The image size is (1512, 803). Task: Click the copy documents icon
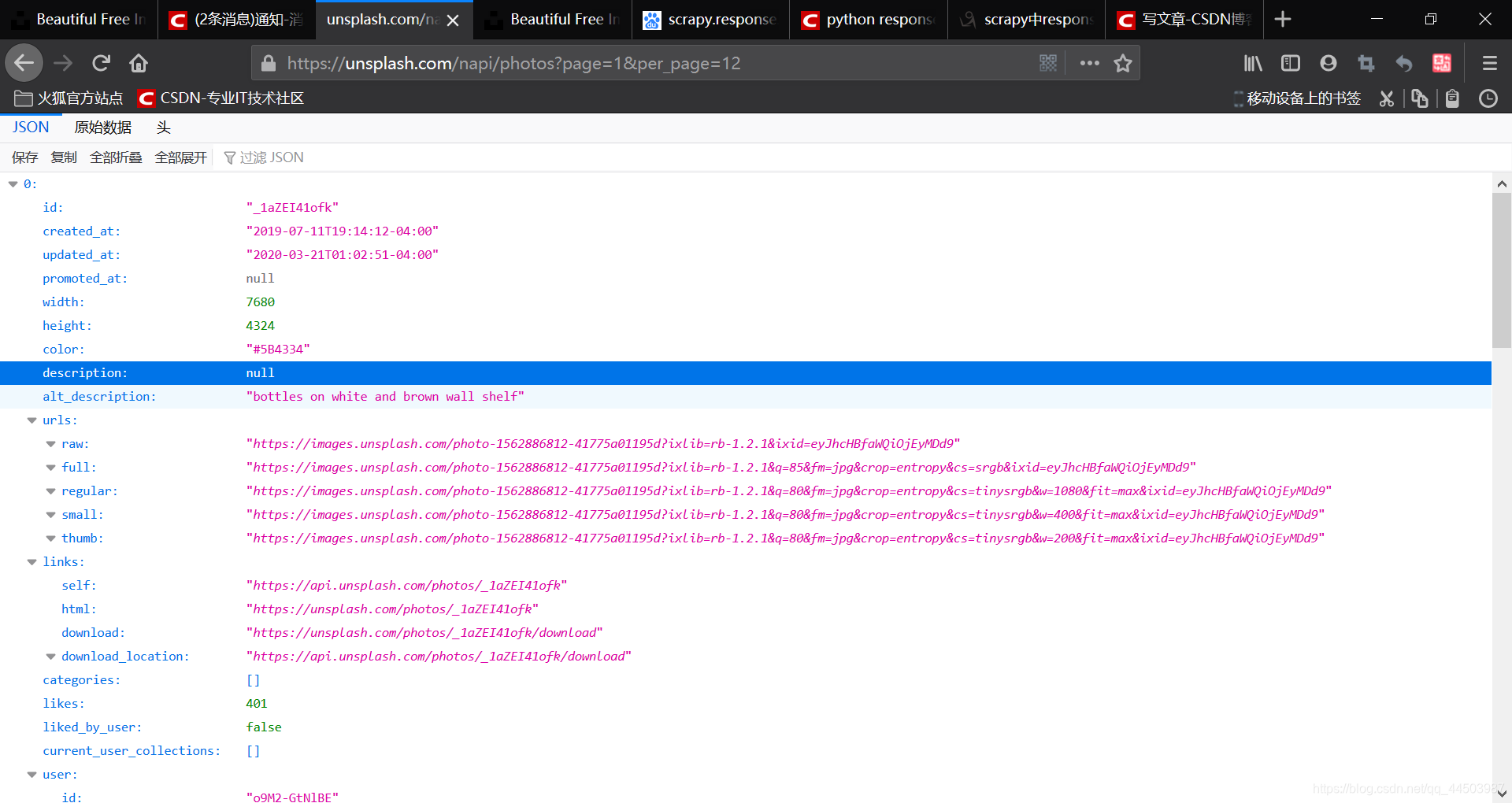coord(1419,98)
